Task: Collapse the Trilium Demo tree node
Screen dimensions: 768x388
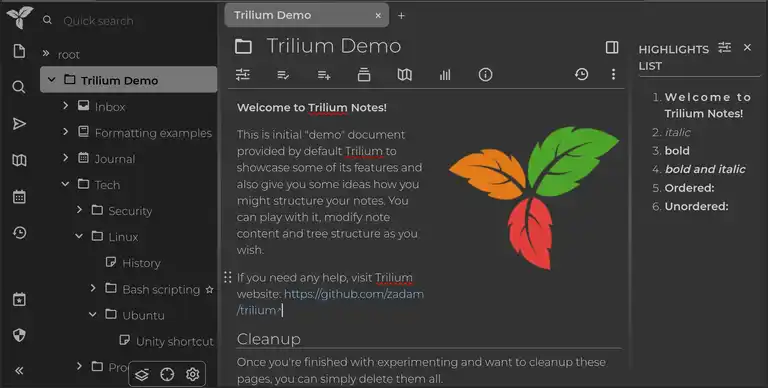Action: point(51,79)
